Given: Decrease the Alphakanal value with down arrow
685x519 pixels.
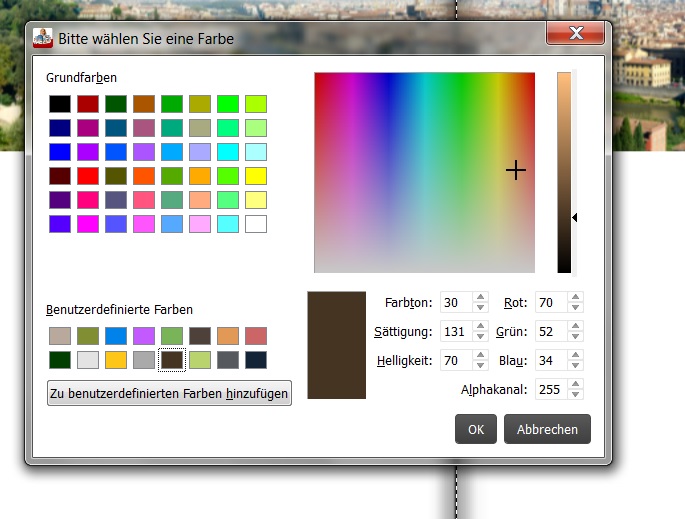Looking at the screenshot, I should (x=574, y=394).
